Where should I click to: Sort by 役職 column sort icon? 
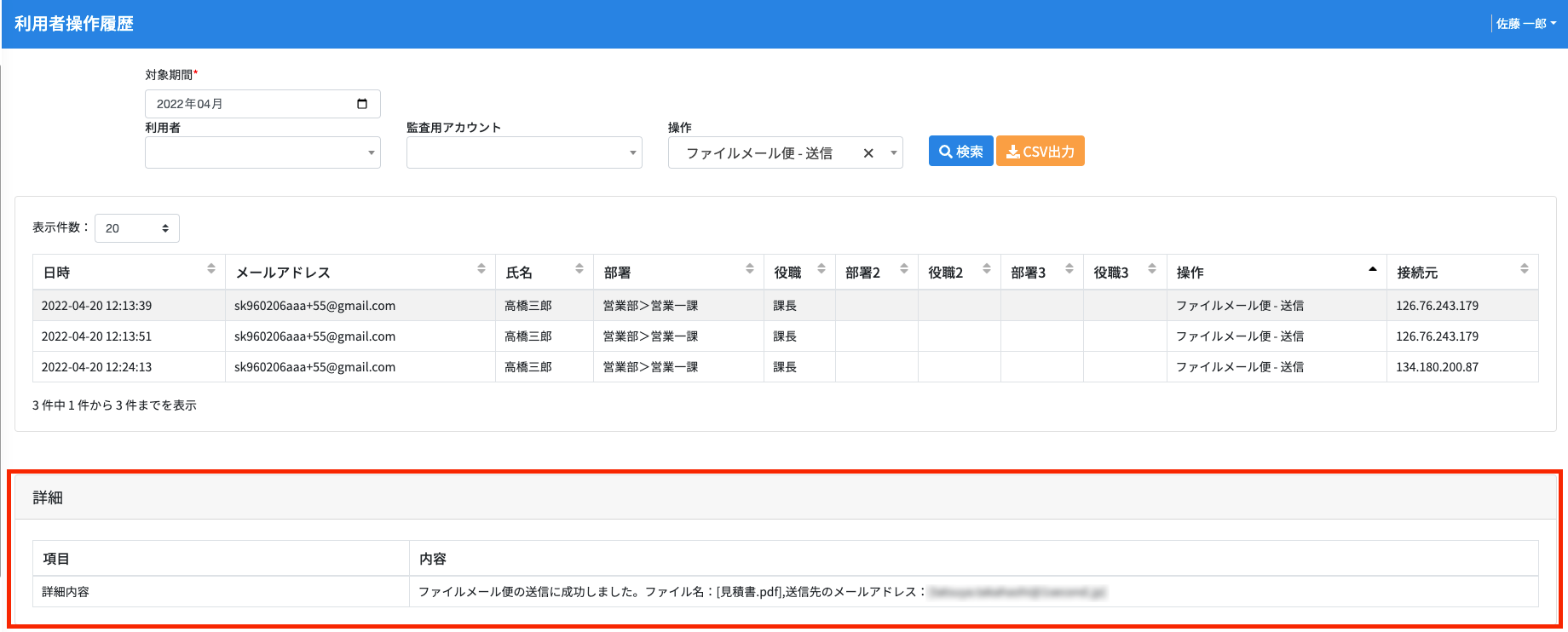(x=821, y=269)
